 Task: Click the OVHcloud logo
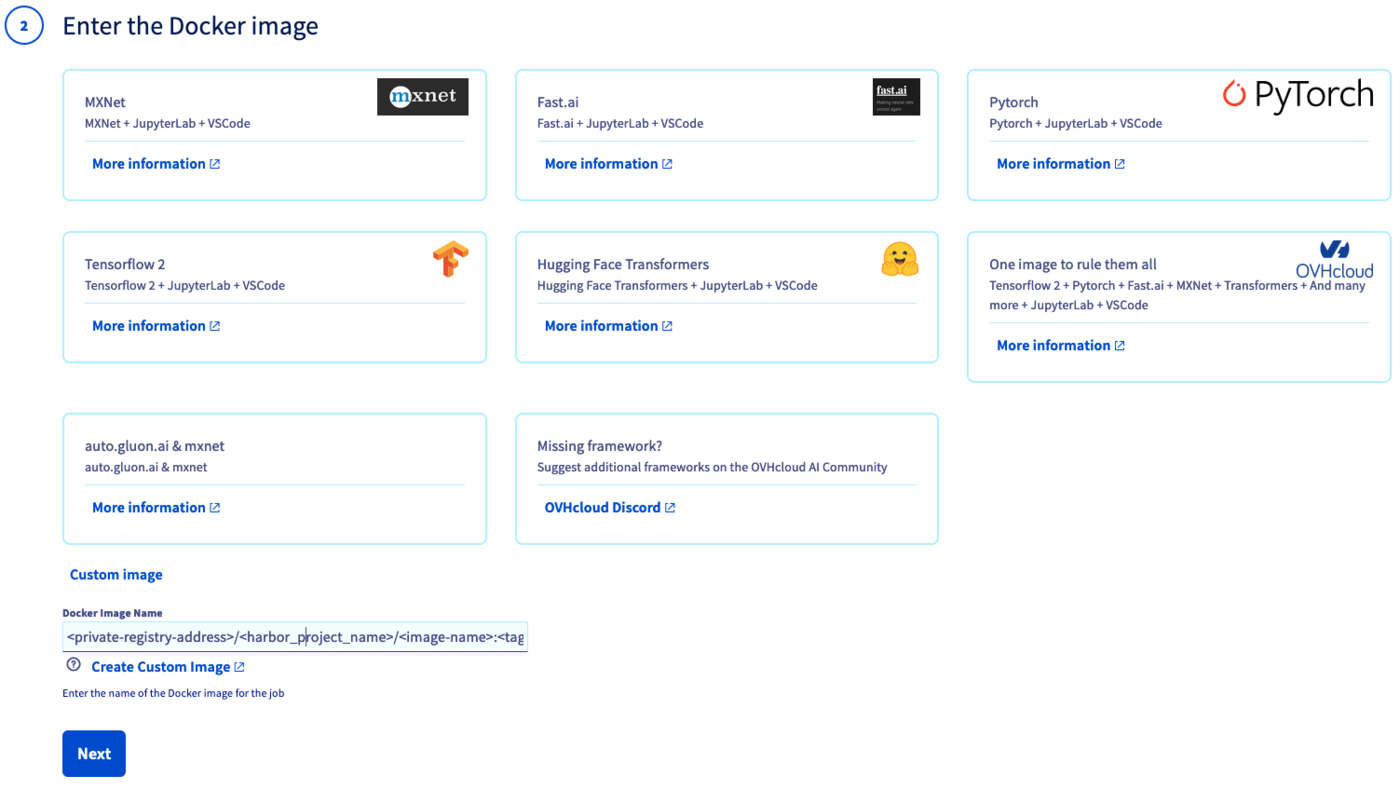click(x=1333, y=259)
